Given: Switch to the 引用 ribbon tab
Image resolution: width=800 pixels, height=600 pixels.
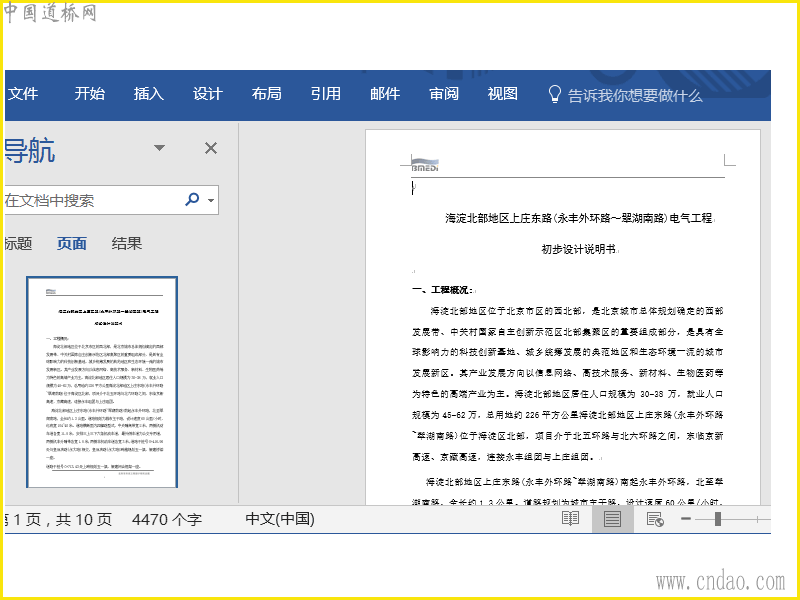Looking at the screenshot, I should tap(326, 94).
